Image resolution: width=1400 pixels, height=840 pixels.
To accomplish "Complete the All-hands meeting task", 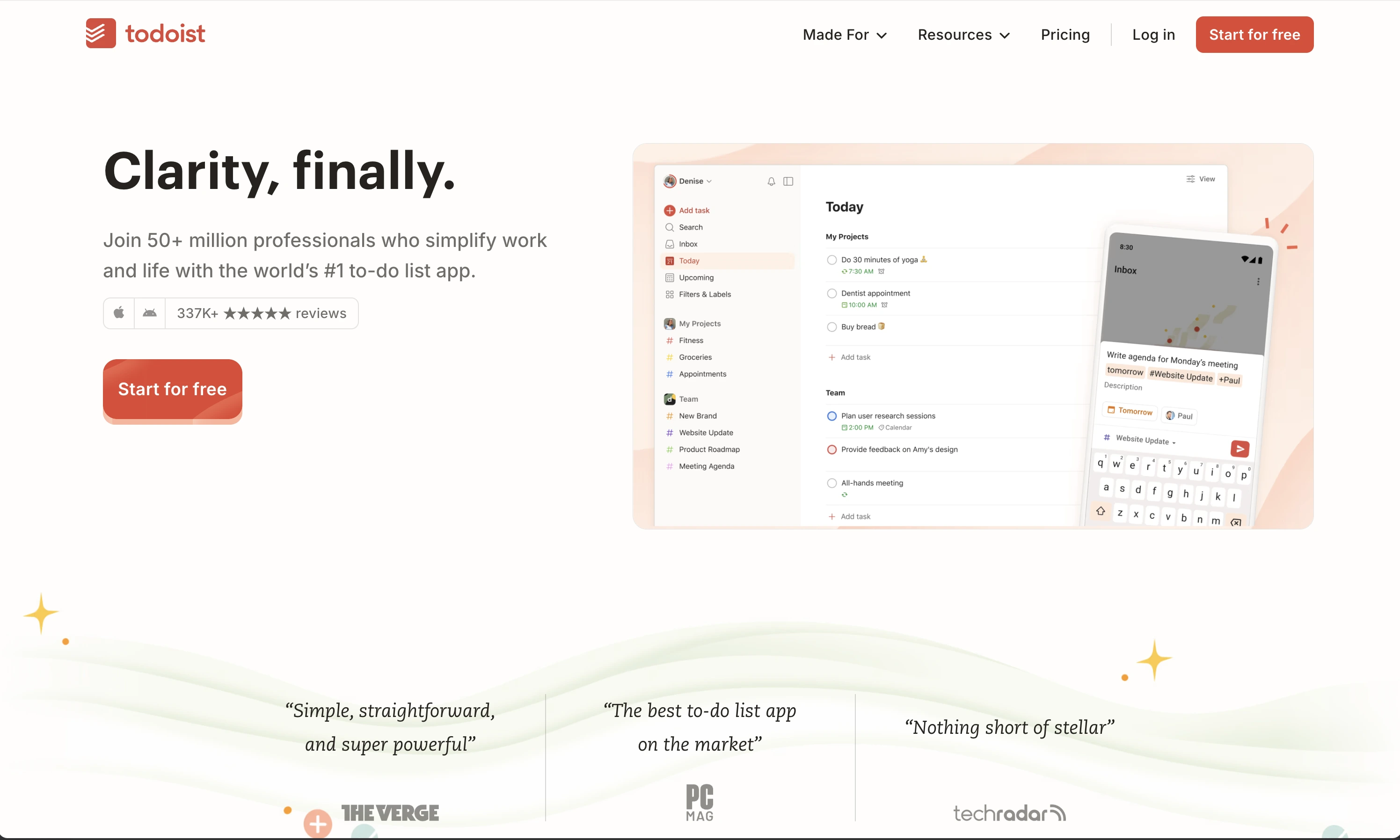I will (831, 484).
